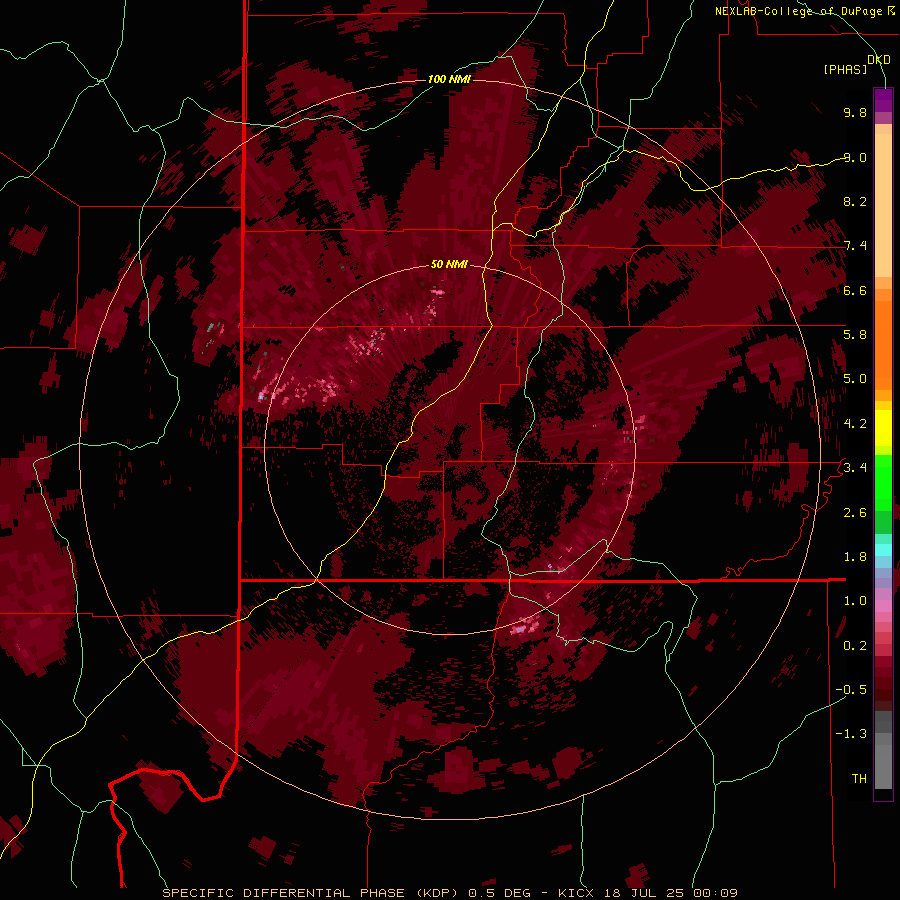Click the TH threshold label on legend
900x900 pixels.
pyautogui.click(x=859, y=779)
